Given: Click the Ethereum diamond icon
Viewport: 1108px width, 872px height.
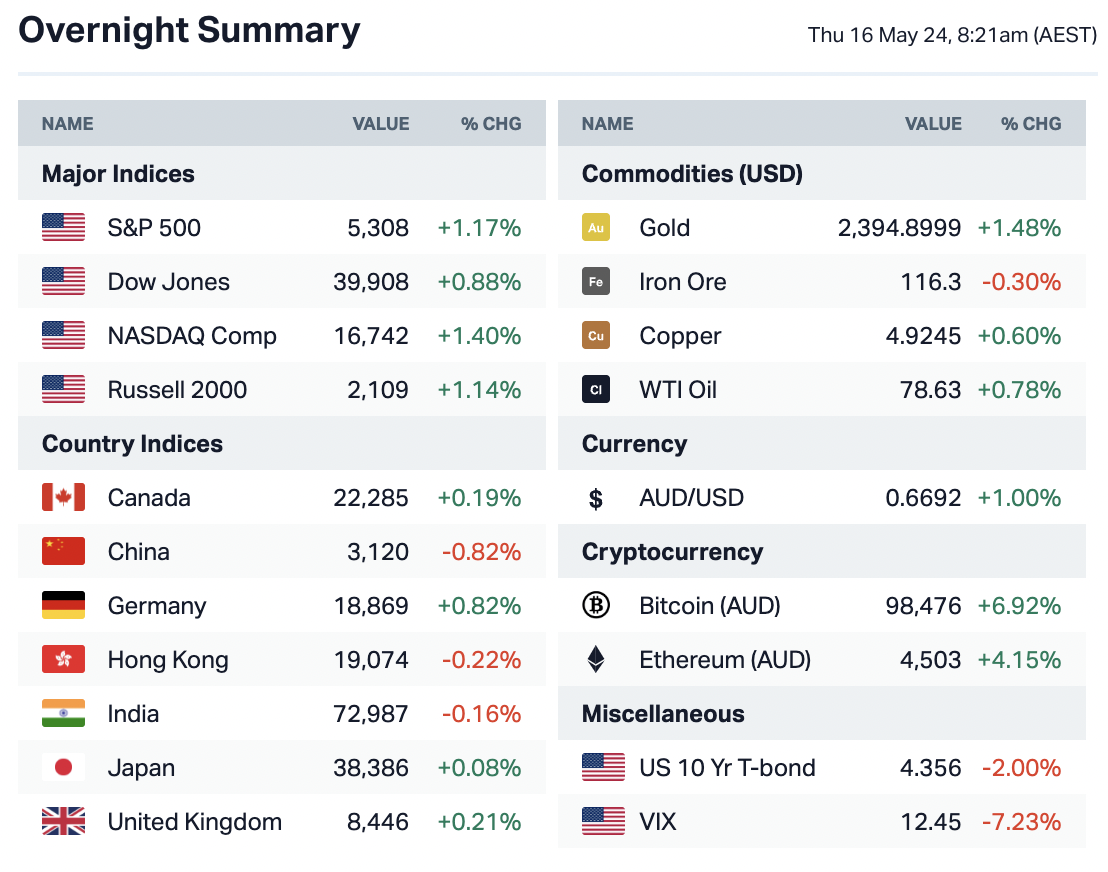Looking at the screenshot, I should pos(596,660).
